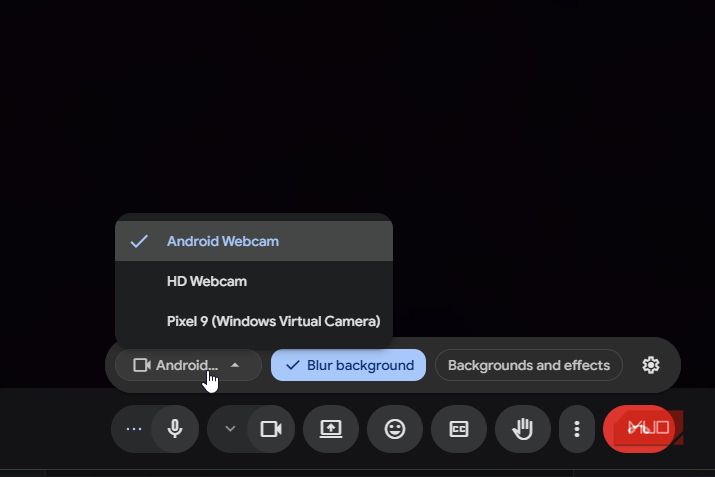Switch to Pixel 9 Windows Virtual Camera
715x477 pixels.
(x=254, y=321)
